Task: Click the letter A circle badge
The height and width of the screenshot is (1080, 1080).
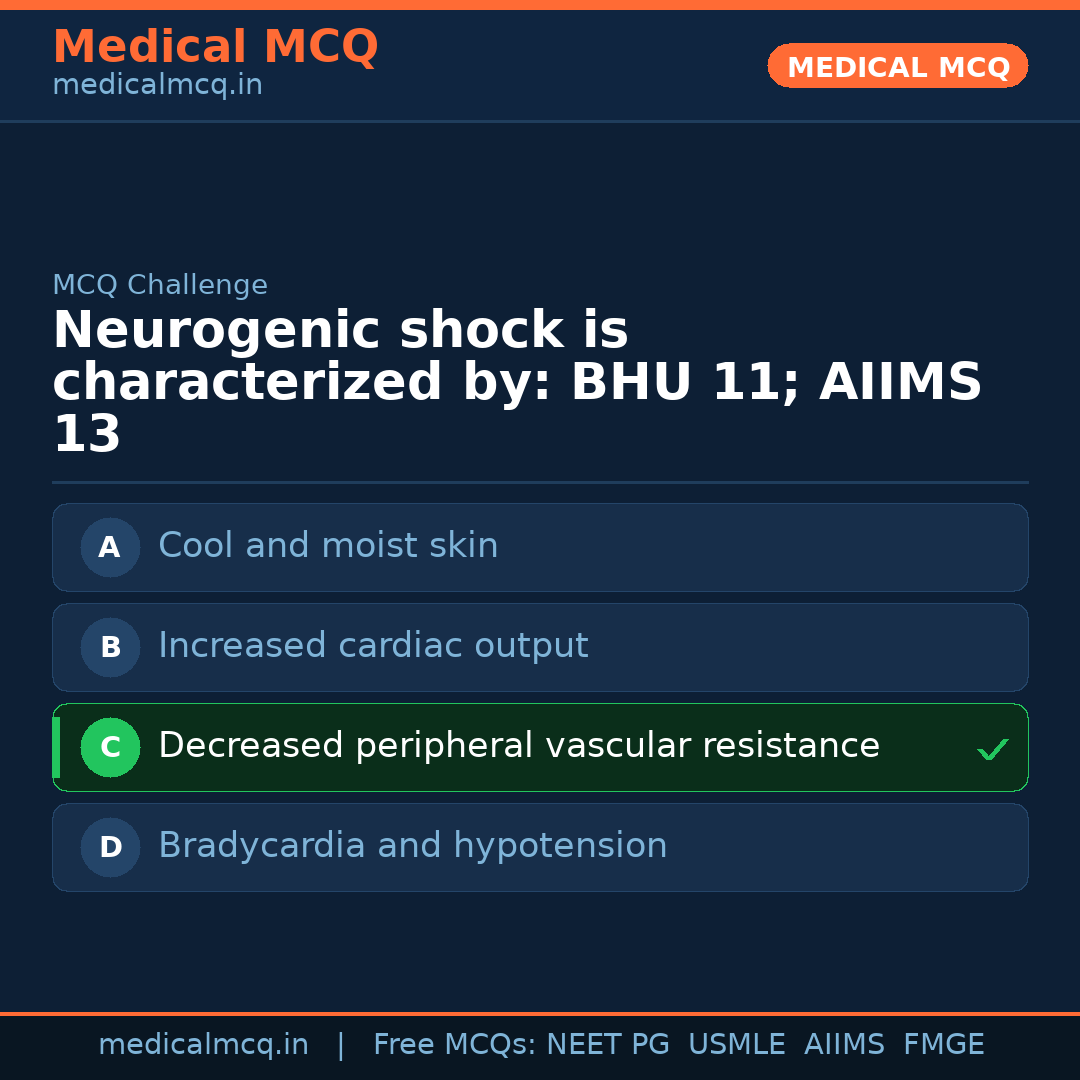Action: 110,547
